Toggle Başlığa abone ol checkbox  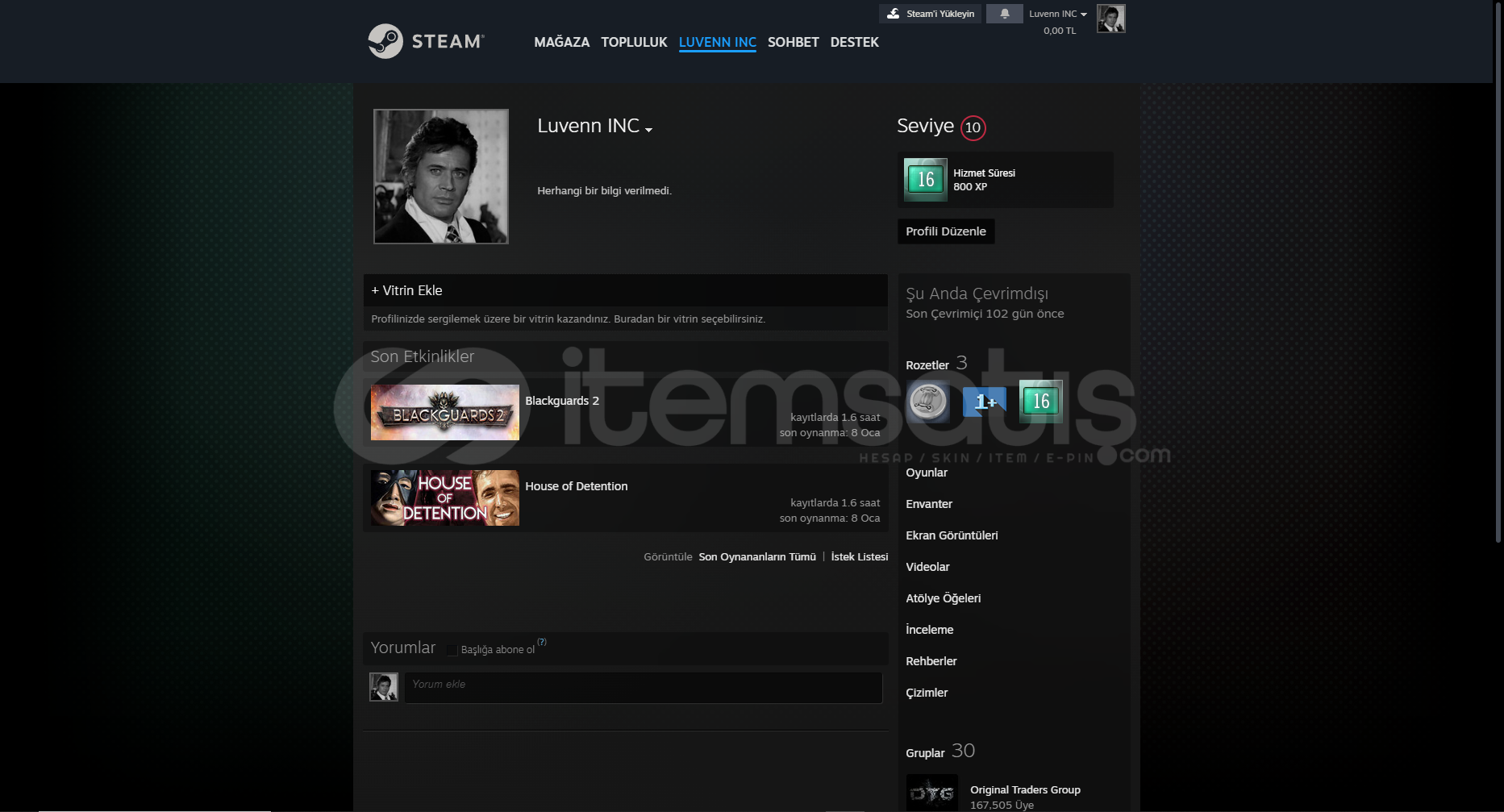(452, 650)
